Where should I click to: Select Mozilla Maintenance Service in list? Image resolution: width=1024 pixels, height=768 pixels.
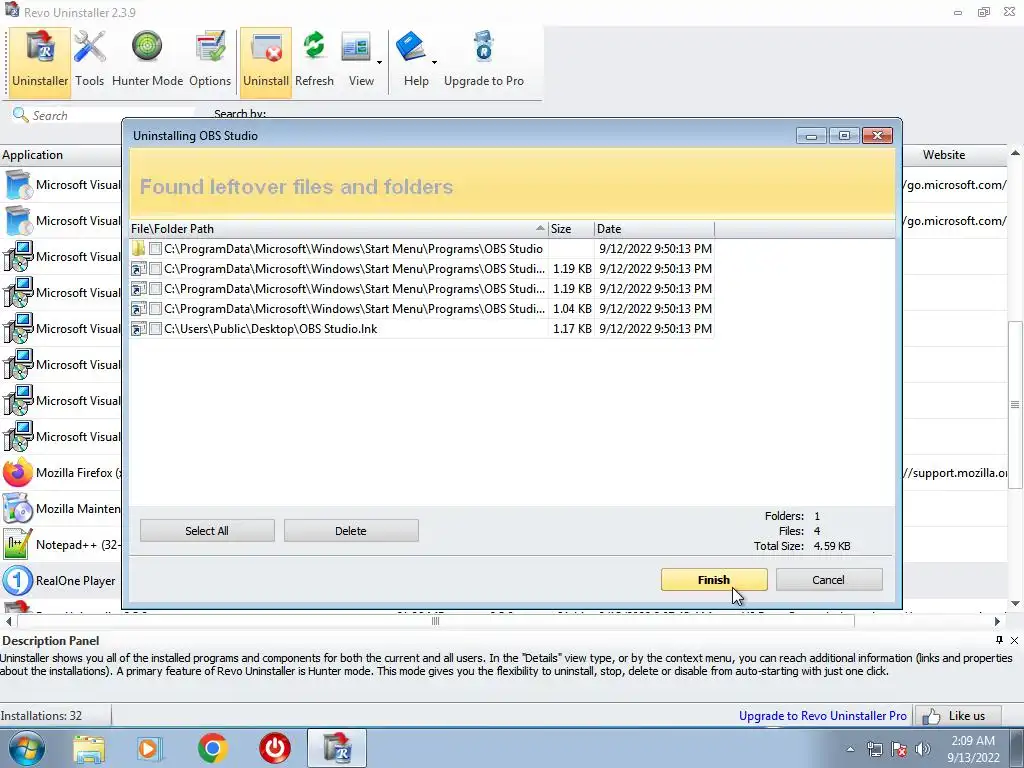(x=61, y=509)
